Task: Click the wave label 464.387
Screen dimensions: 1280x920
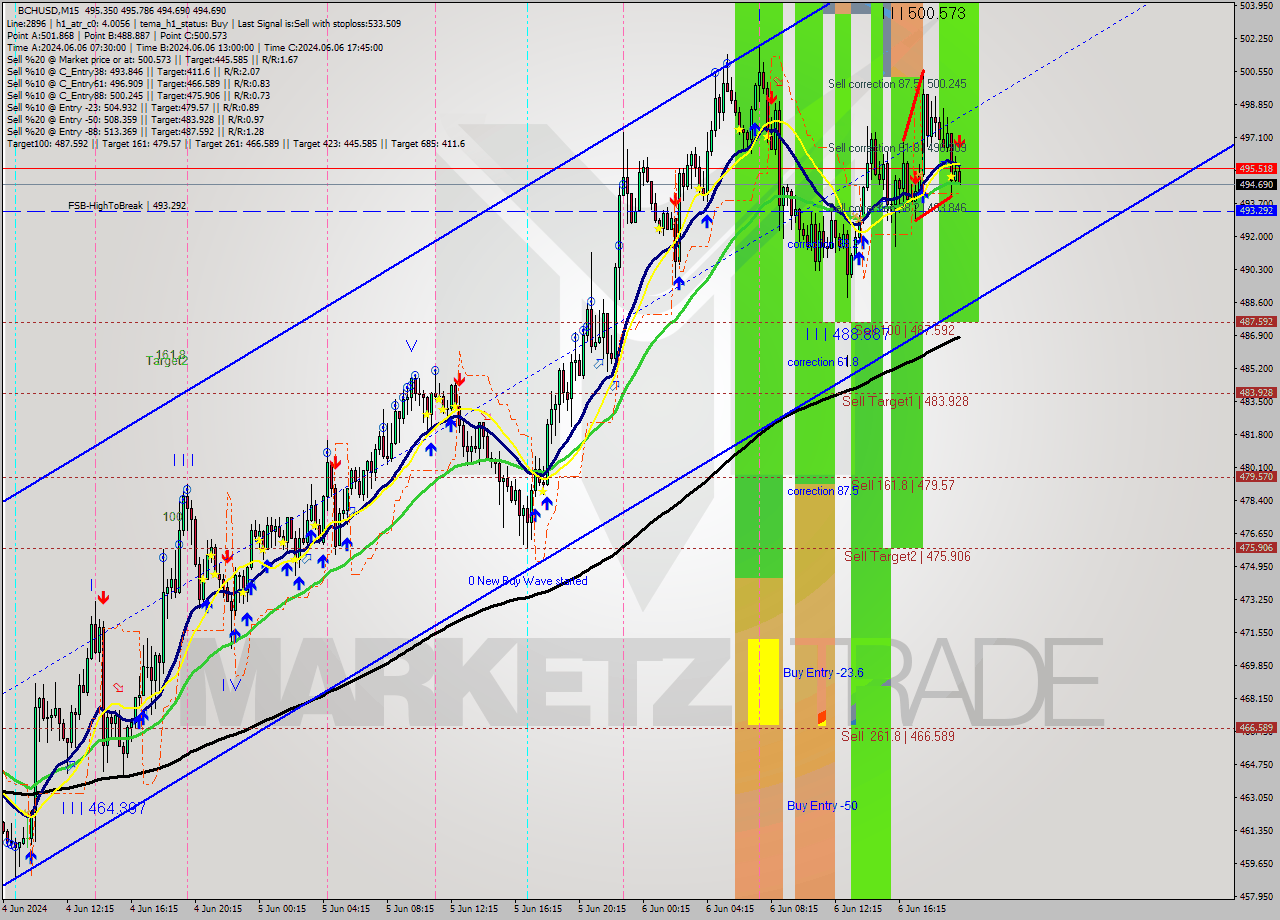Action: (104, 808)
